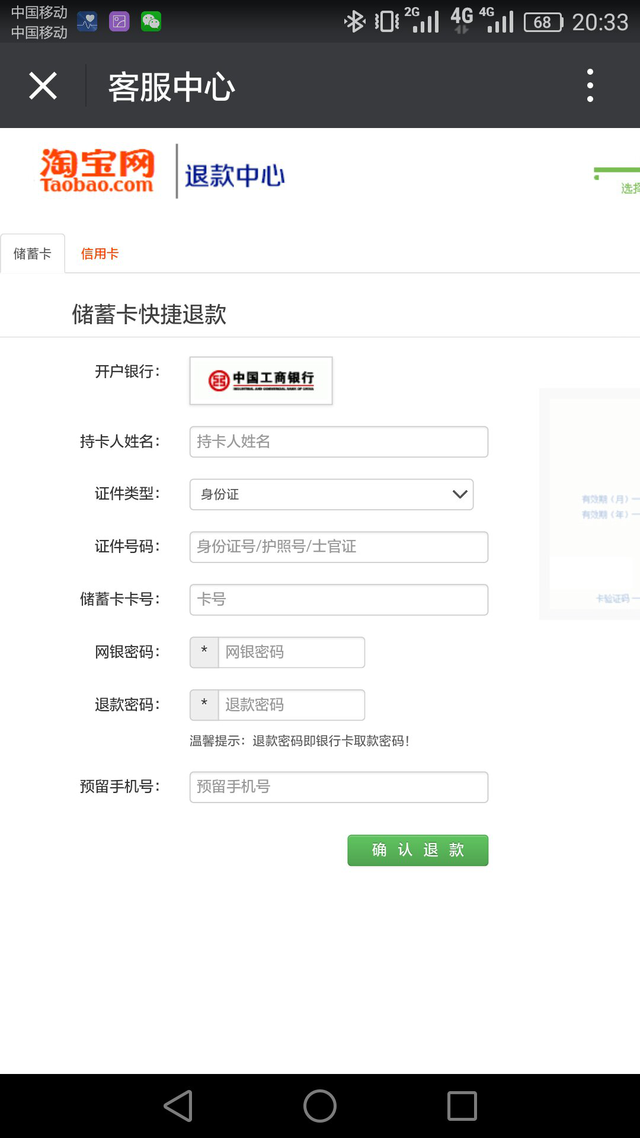640x1138 pixels.
Task: Click the 预留手机号 phone number field
Action: [338, 787]
